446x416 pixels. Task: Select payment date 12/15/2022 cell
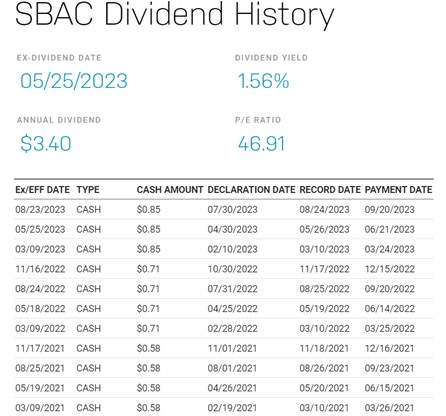pyautogui.click(x=390, y=269)
